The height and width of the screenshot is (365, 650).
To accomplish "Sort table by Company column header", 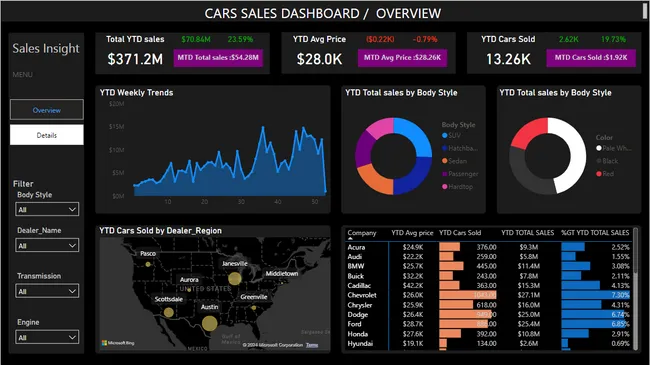I will coord(362,233).
